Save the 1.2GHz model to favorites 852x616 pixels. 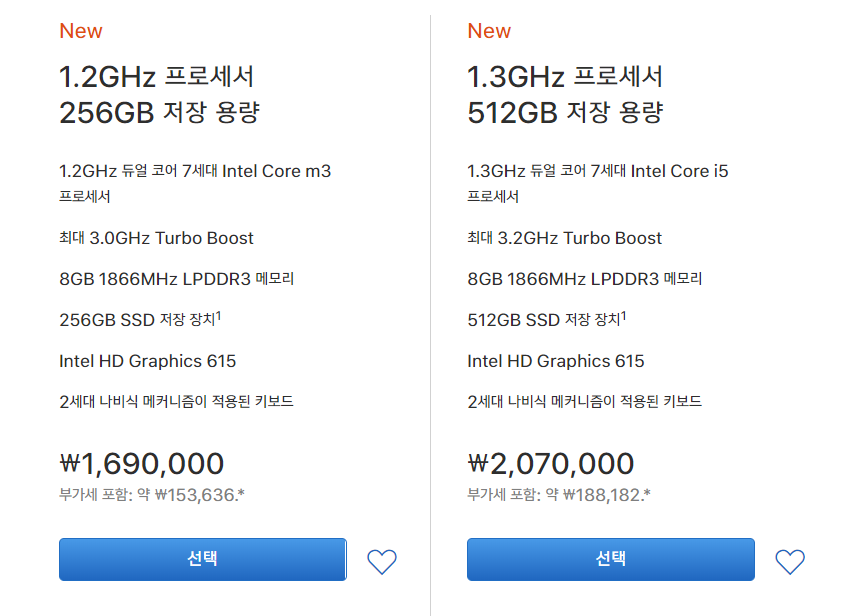[x=382, y=562]
